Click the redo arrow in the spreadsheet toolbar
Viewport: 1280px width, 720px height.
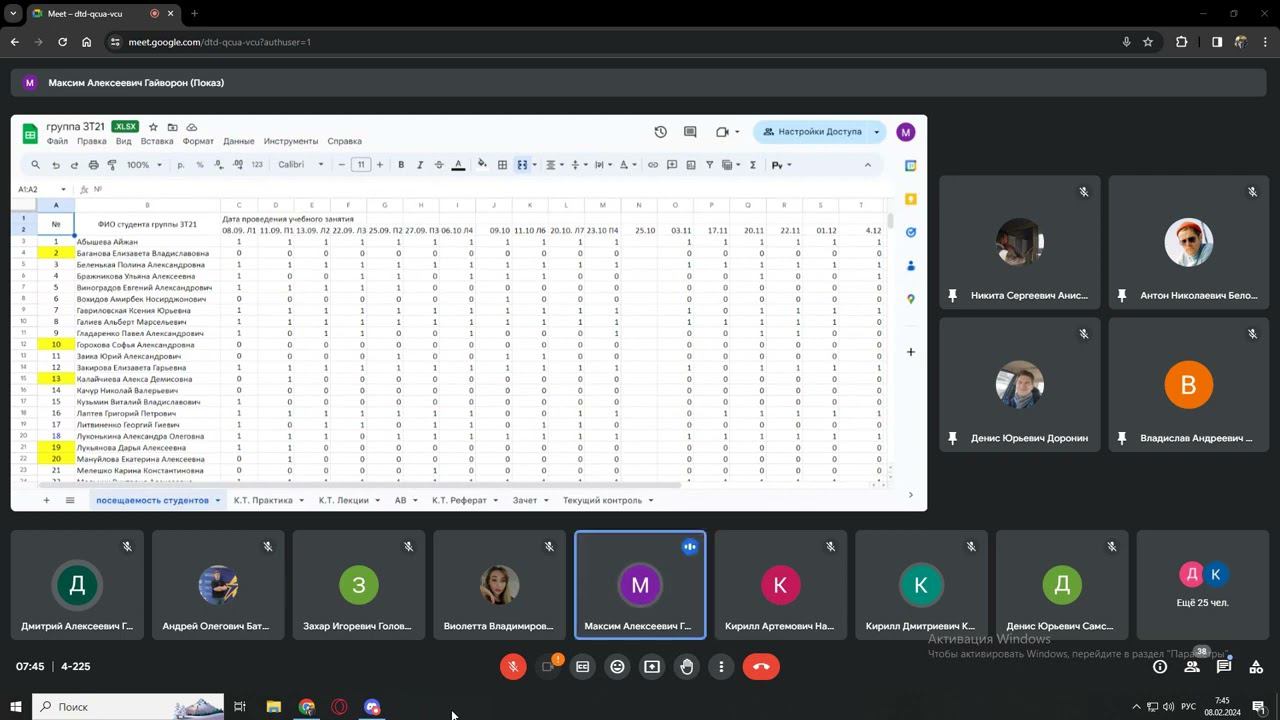tap(74, 165)
